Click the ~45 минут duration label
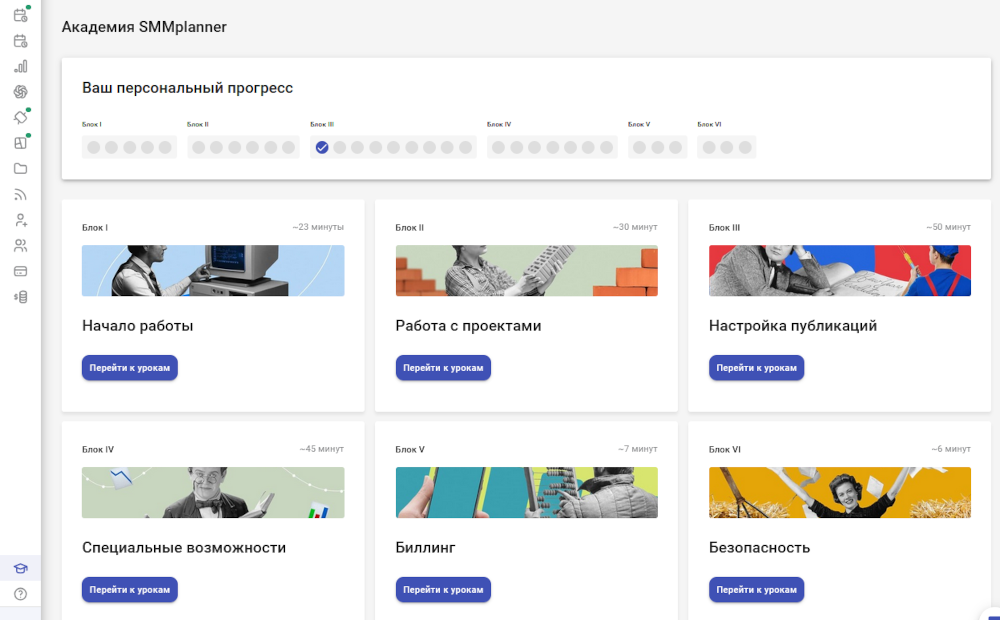 321,449
